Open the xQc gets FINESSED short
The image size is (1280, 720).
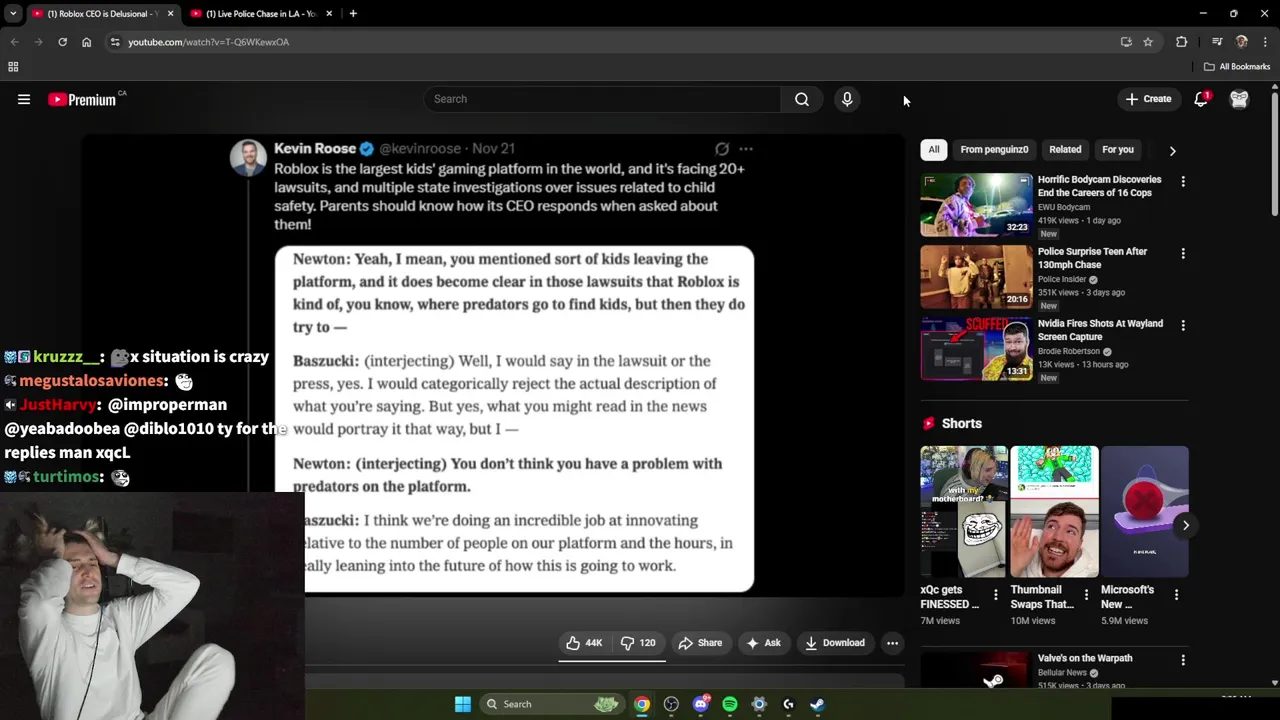(964, 512)
